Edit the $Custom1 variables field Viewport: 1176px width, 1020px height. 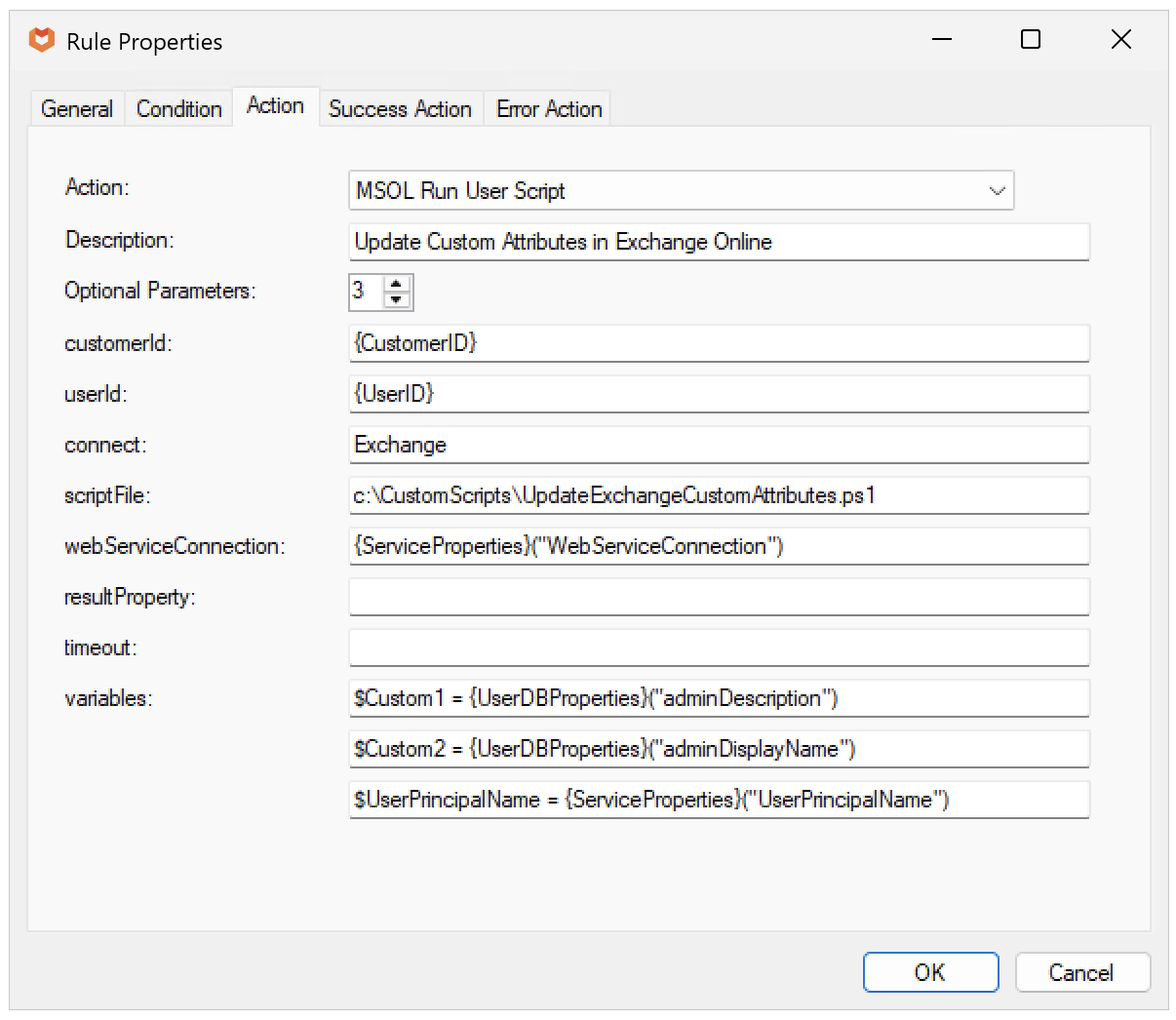(719, 698)
